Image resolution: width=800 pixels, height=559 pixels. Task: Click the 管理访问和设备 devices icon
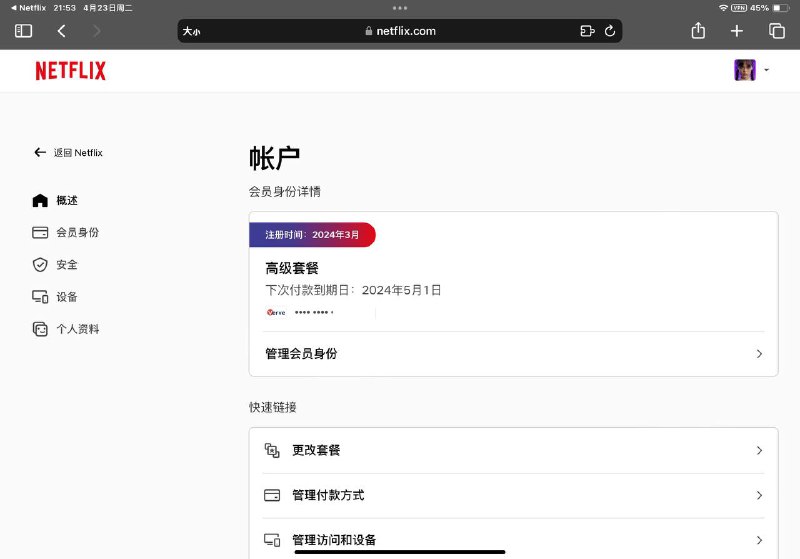[272, 540]
